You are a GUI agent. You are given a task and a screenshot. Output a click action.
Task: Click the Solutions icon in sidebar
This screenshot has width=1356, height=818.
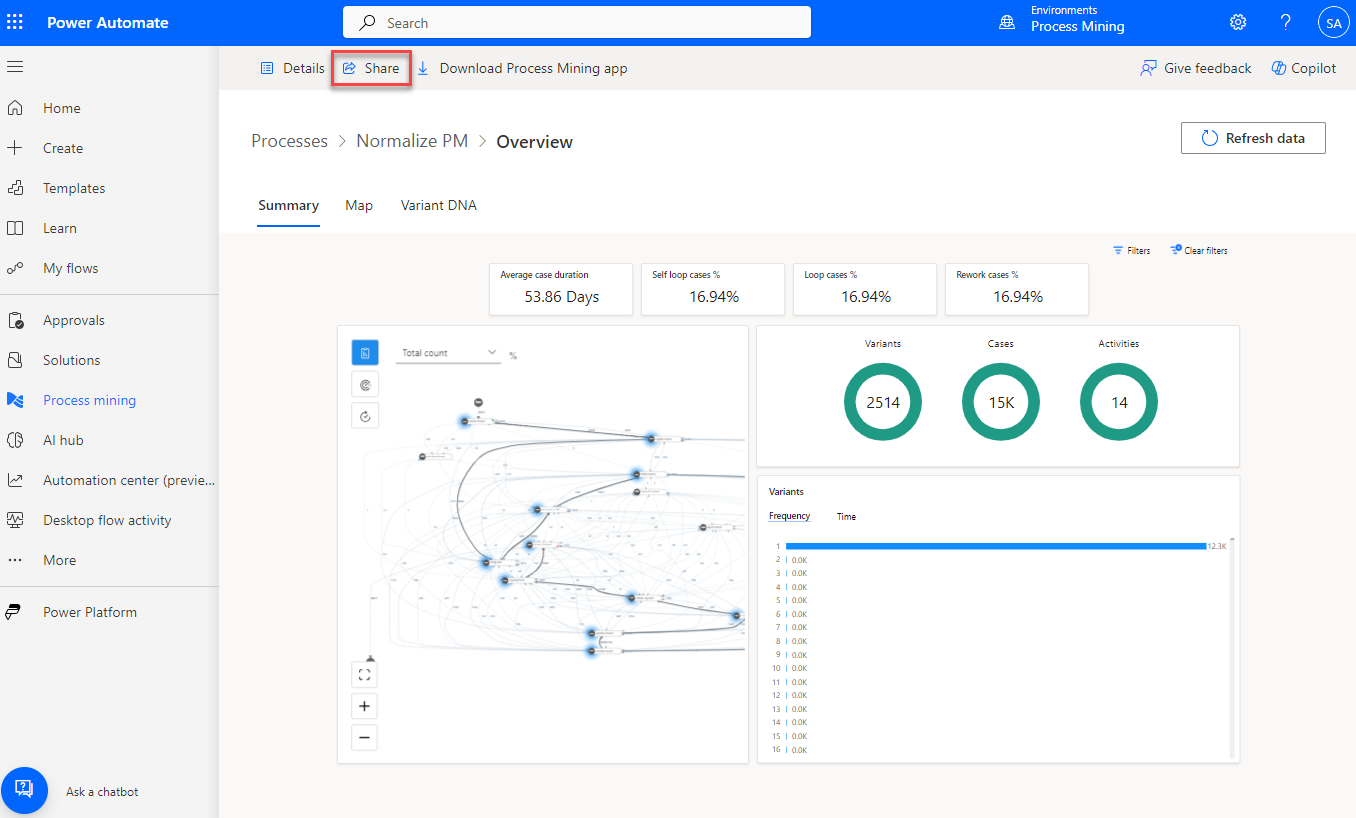[15, 360]
